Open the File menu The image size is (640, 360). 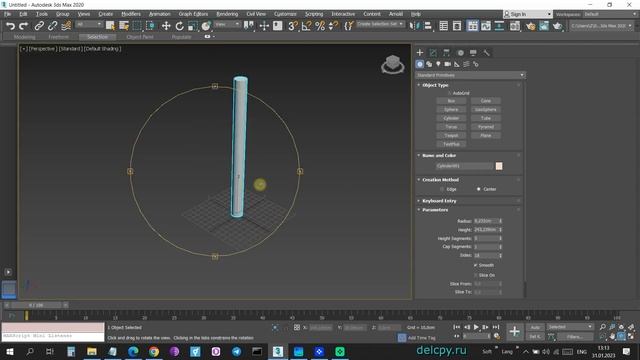click(x=7, y=14)
